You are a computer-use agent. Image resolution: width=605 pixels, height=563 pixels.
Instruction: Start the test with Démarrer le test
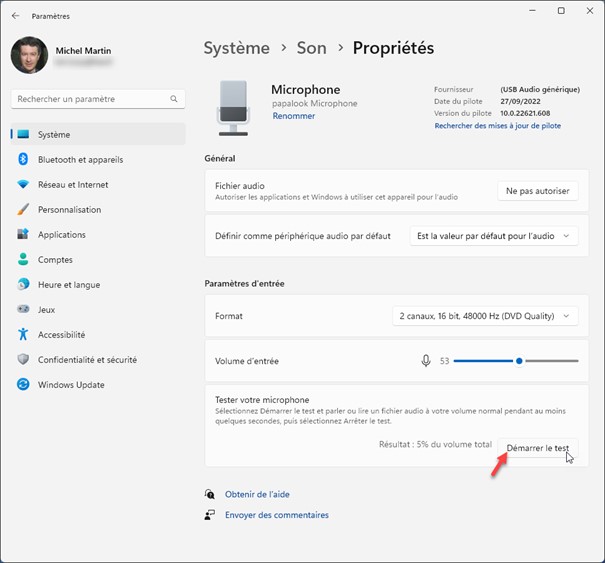(537, 448)
